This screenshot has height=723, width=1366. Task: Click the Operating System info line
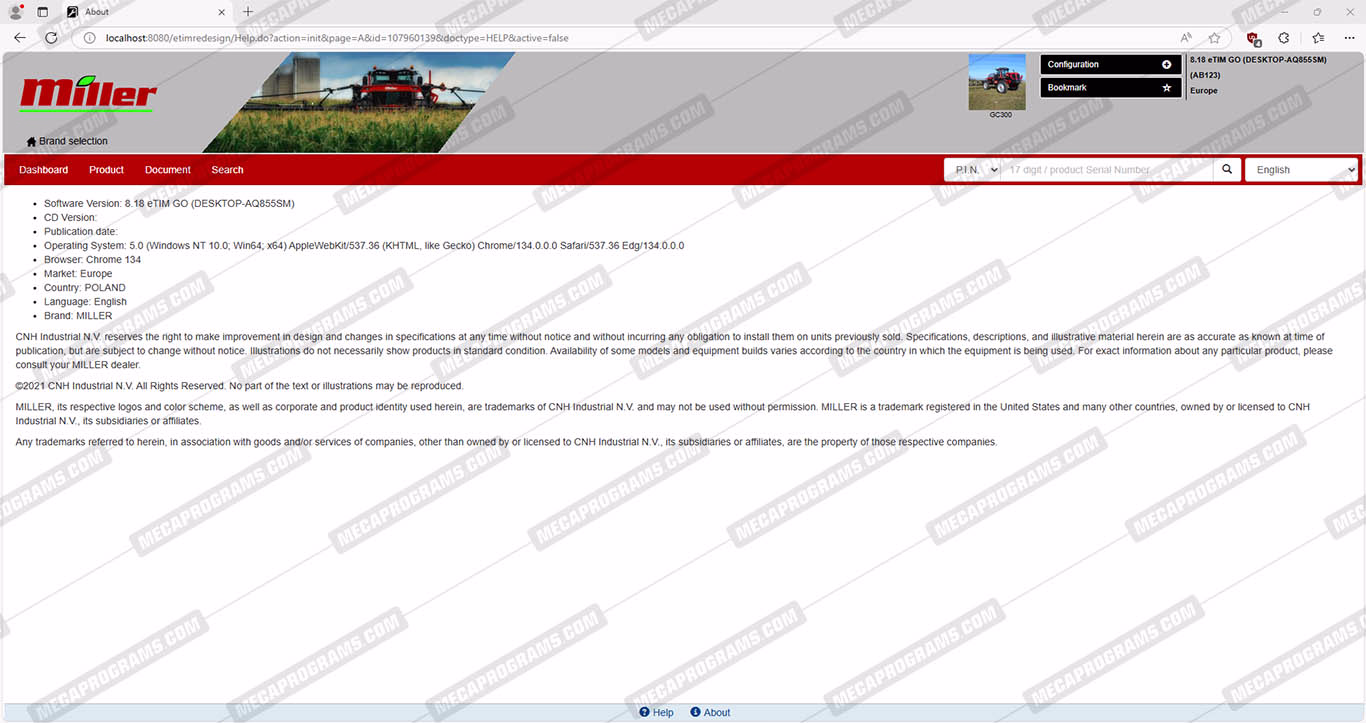click(364, 245)
